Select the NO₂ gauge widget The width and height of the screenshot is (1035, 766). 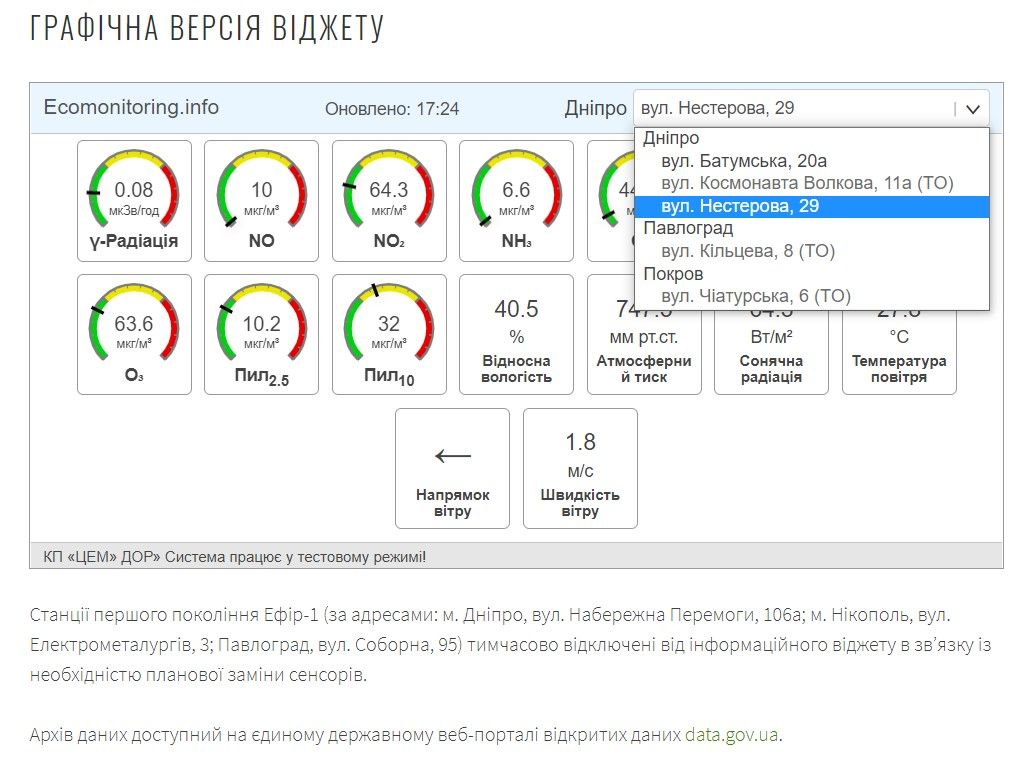389,198
